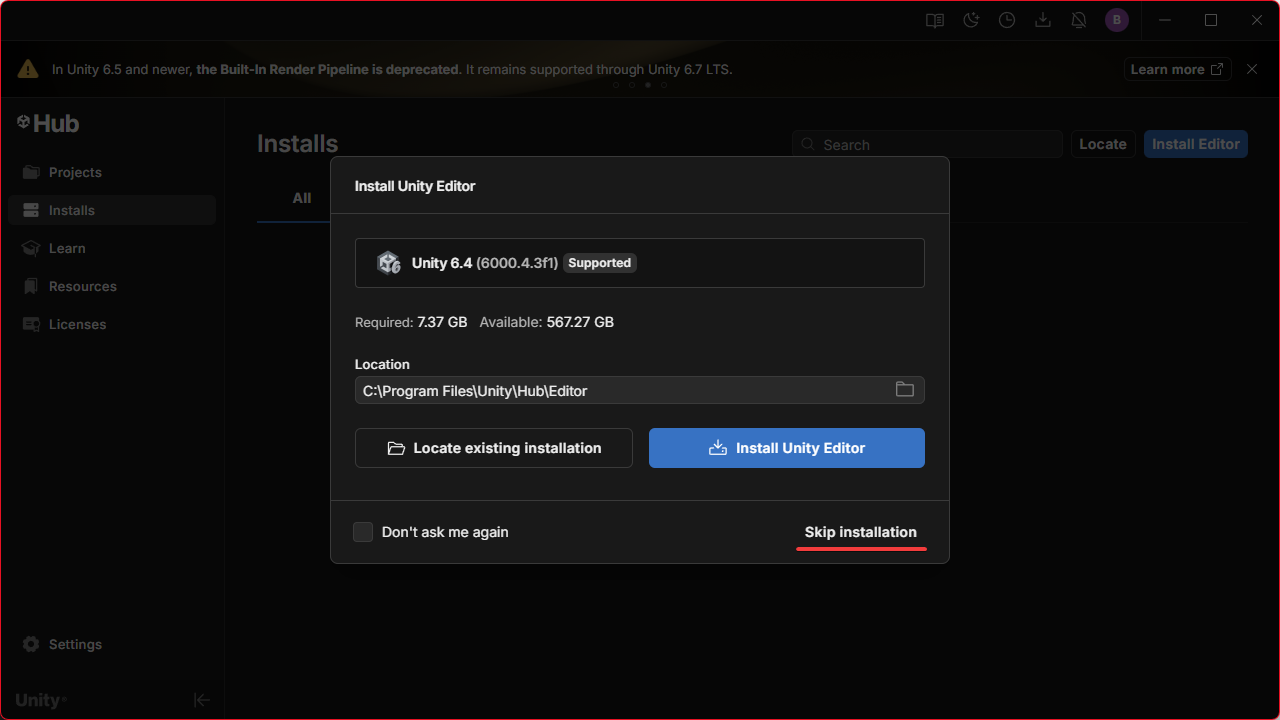Click the Built-In Render Pipeline deprecation message
The height and width of the screenshot is (720, 1280).
tap(392, 69)
